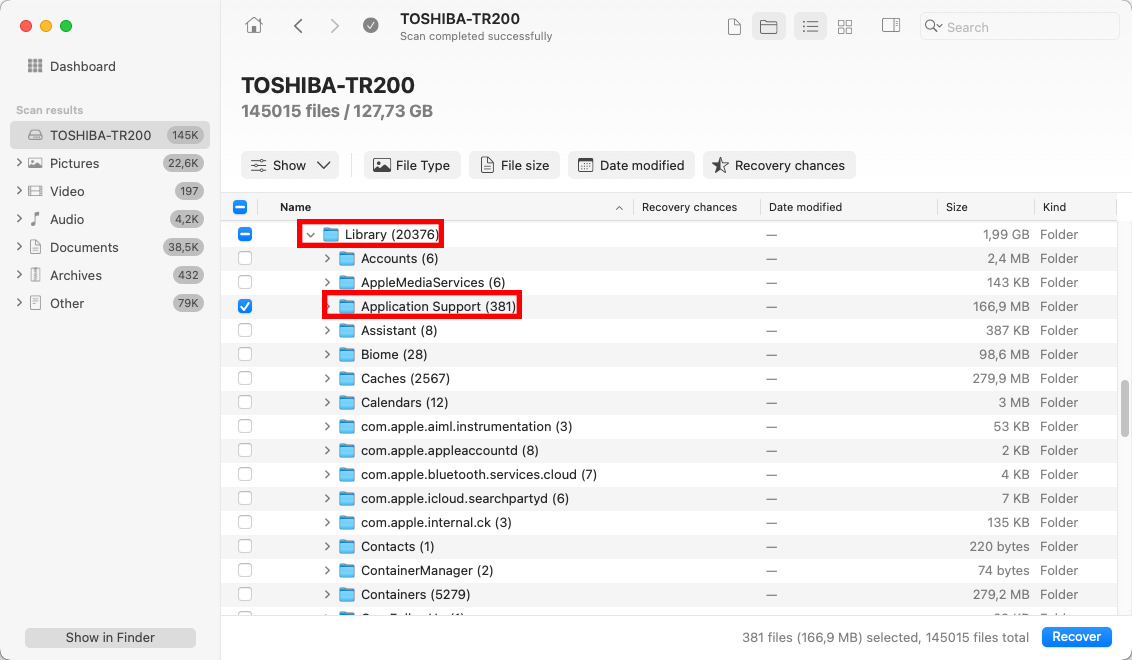Navigate back with the left arrow
The width and height of the screenshot is (1132, 660).
click(x=298, y=26)
